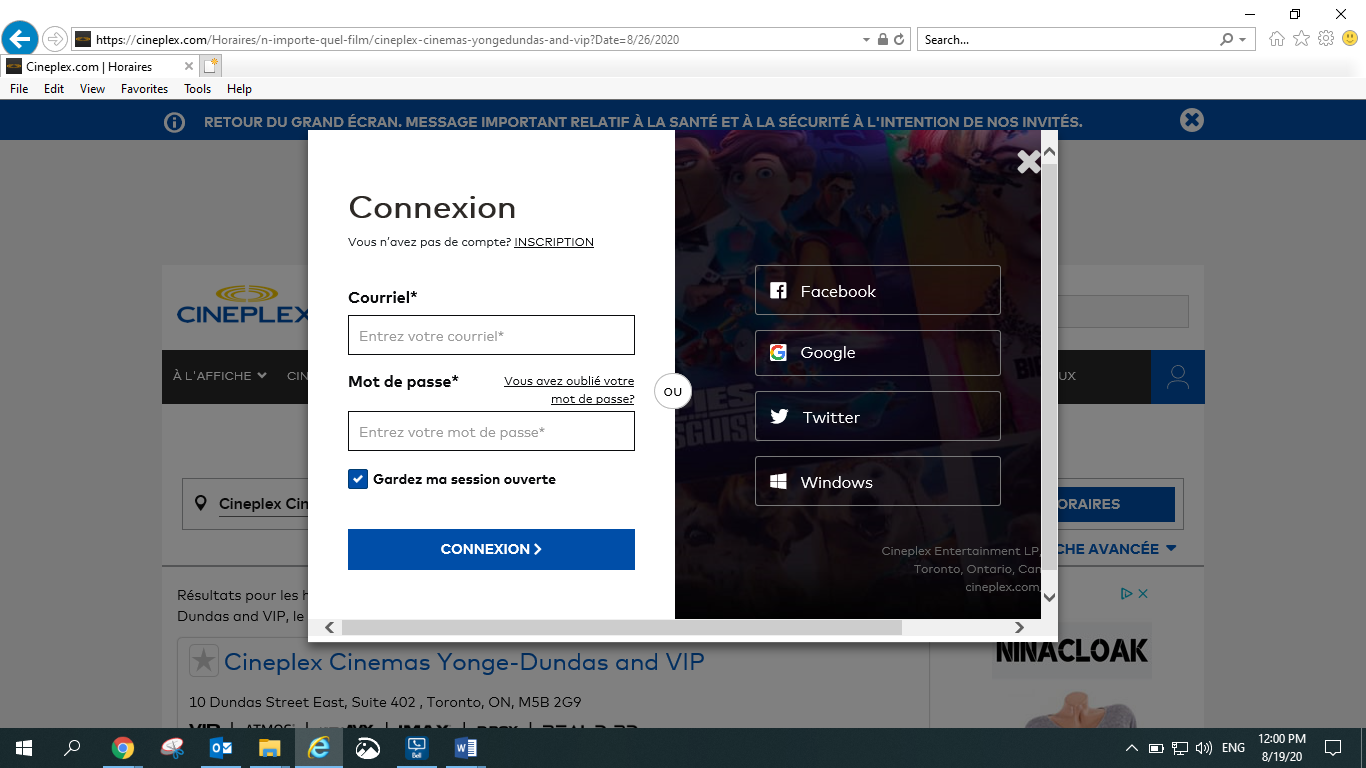
Task: Show hidden system tray icons
Action: point(1131,748)
